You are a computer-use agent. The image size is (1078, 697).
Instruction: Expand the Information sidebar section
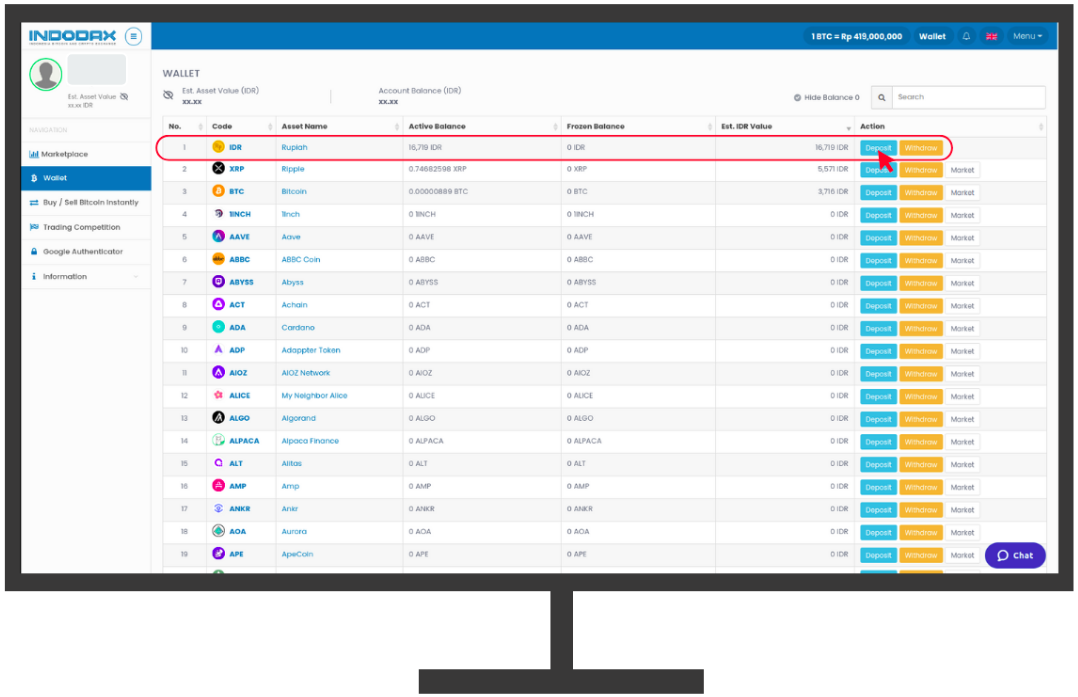click(87, 276)
